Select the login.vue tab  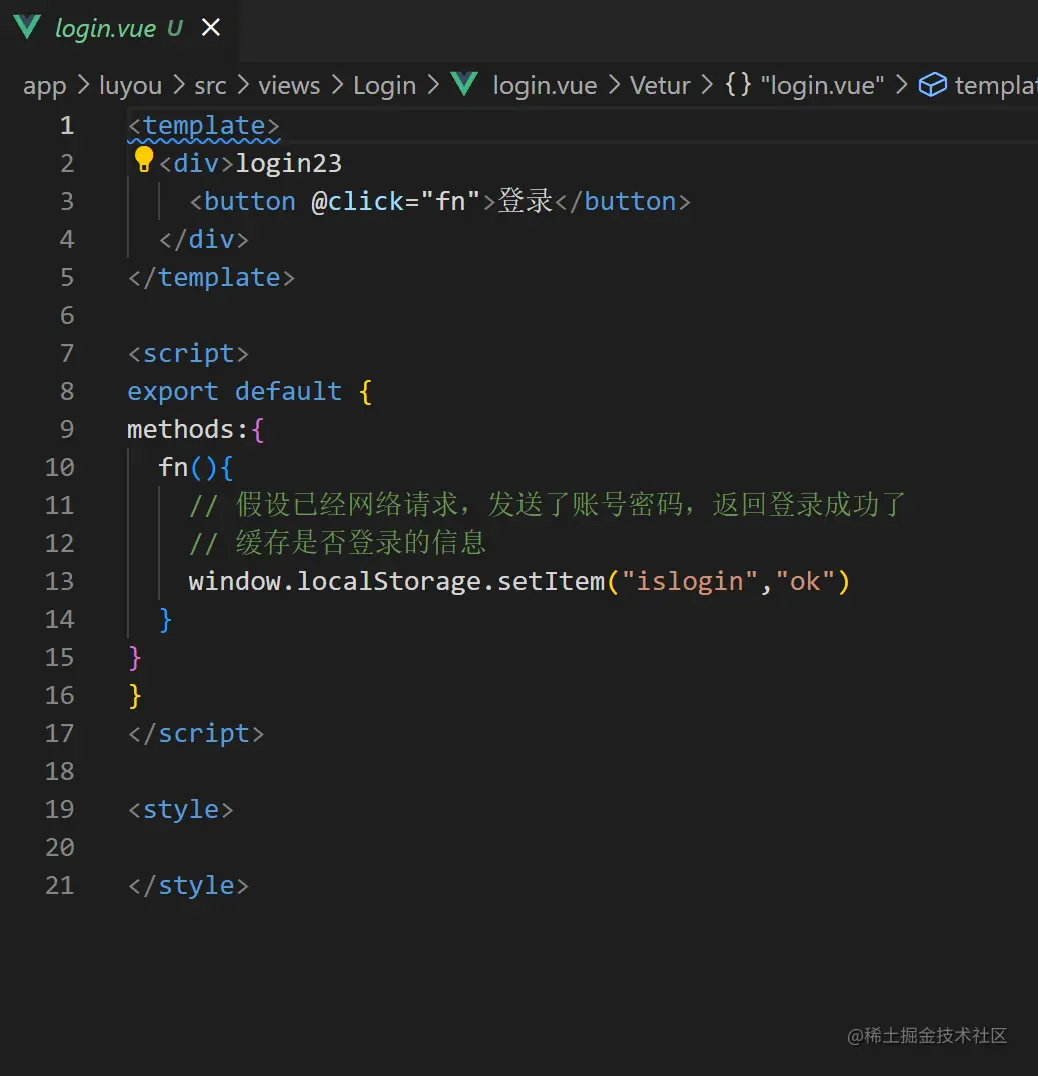pos(119,28)
